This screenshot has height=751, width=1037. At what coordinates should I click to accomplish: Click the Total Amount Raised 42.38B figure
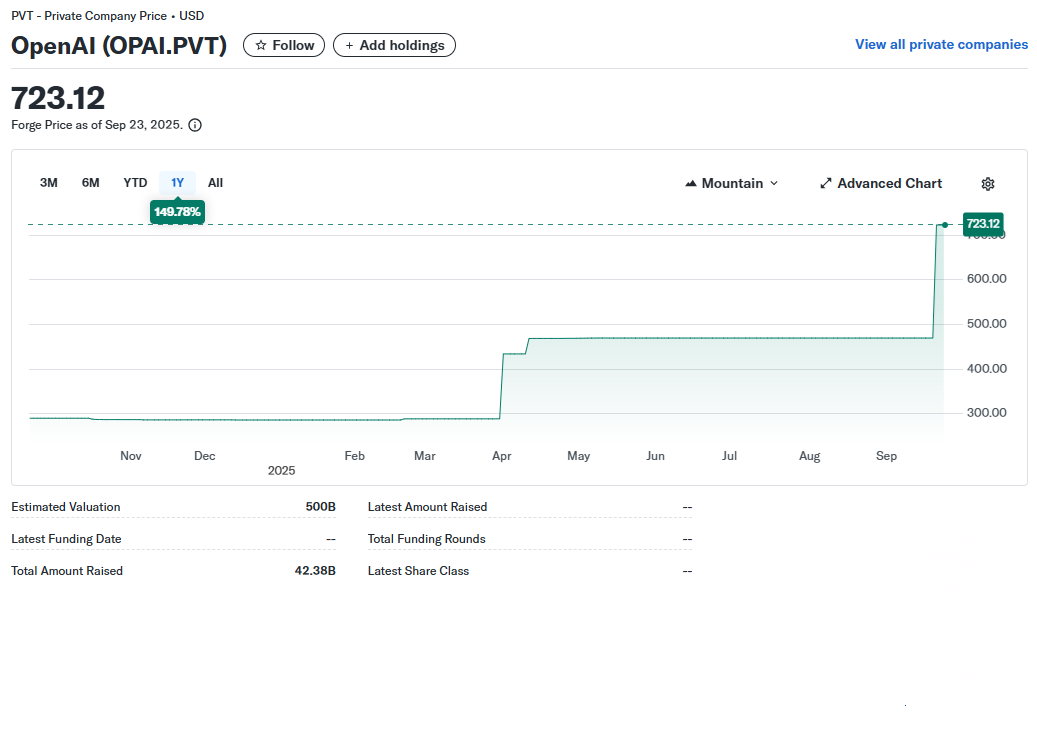(315, 571)
